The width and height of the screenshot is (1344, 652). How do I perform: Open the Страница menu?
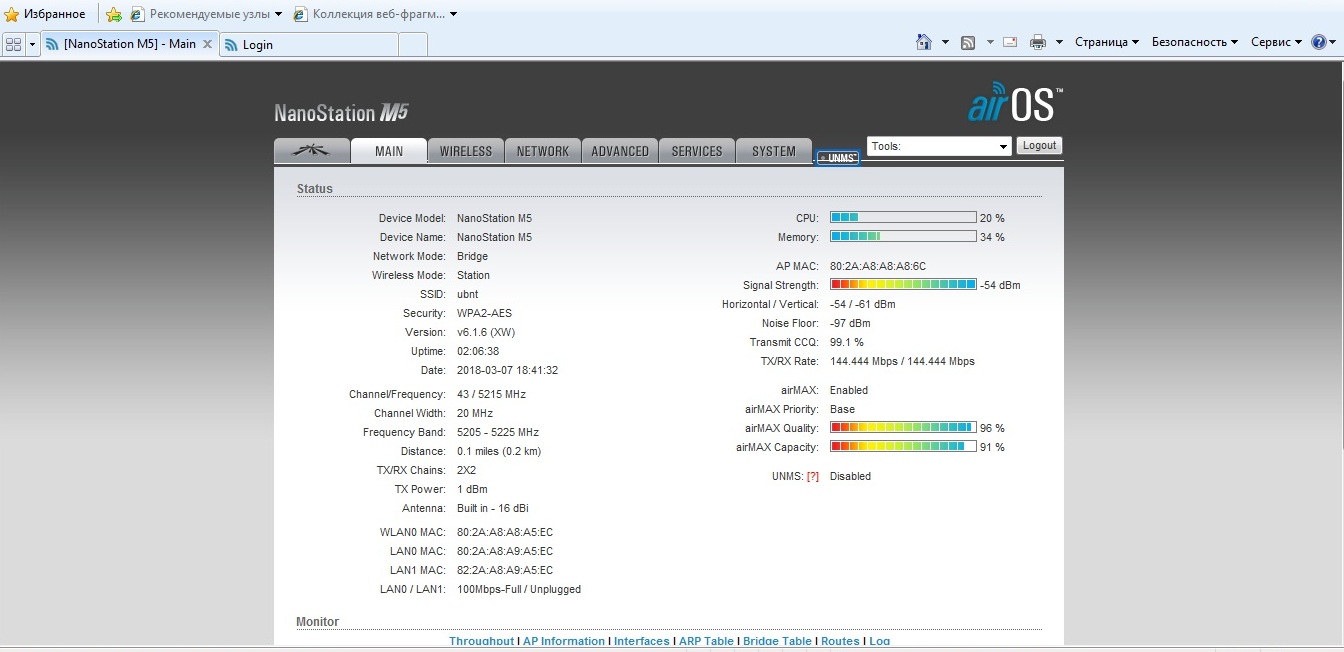pyautogui.click(x=1107, y=42)
